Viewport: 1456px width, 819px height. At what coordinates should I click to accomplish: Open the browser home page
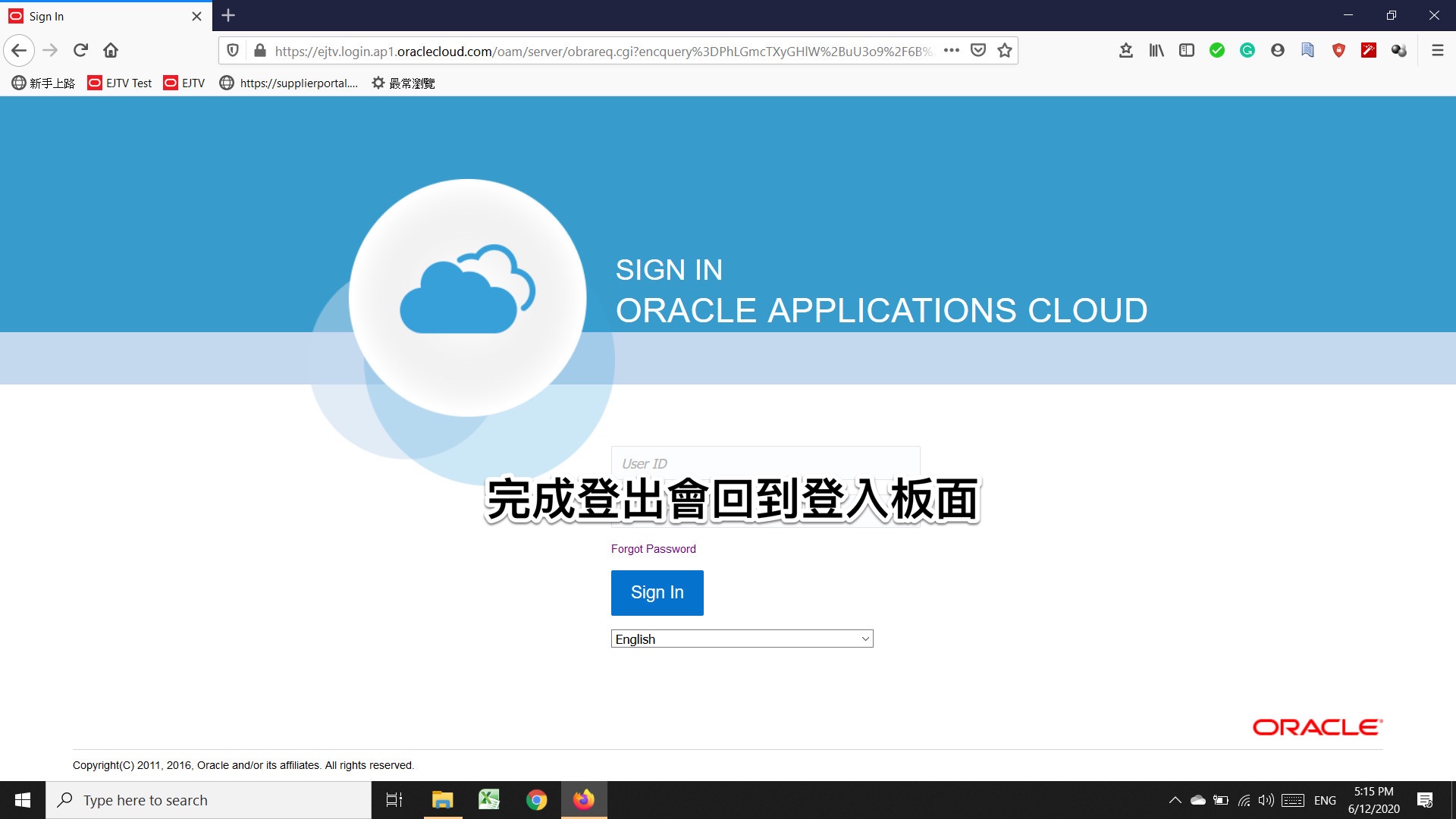tap(111, 51)
